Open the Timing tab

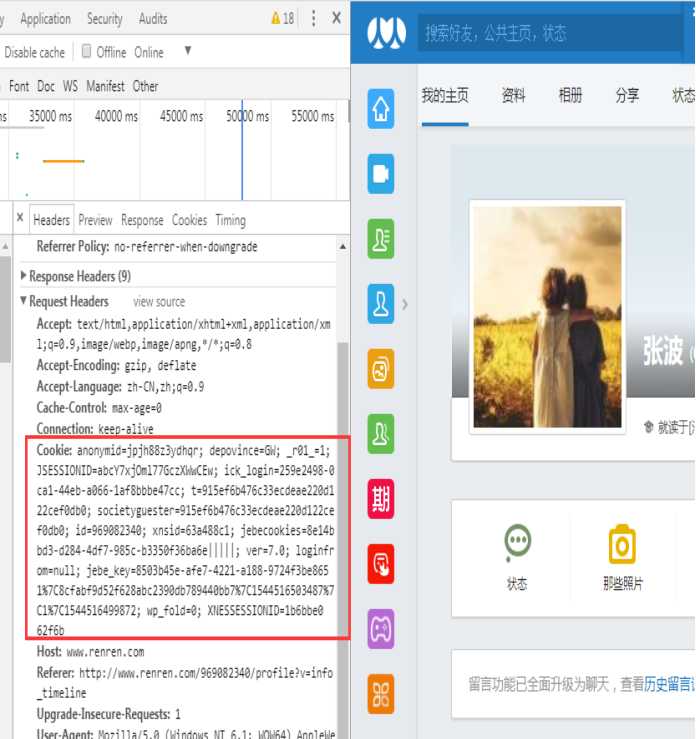click(x=230, y=220)
